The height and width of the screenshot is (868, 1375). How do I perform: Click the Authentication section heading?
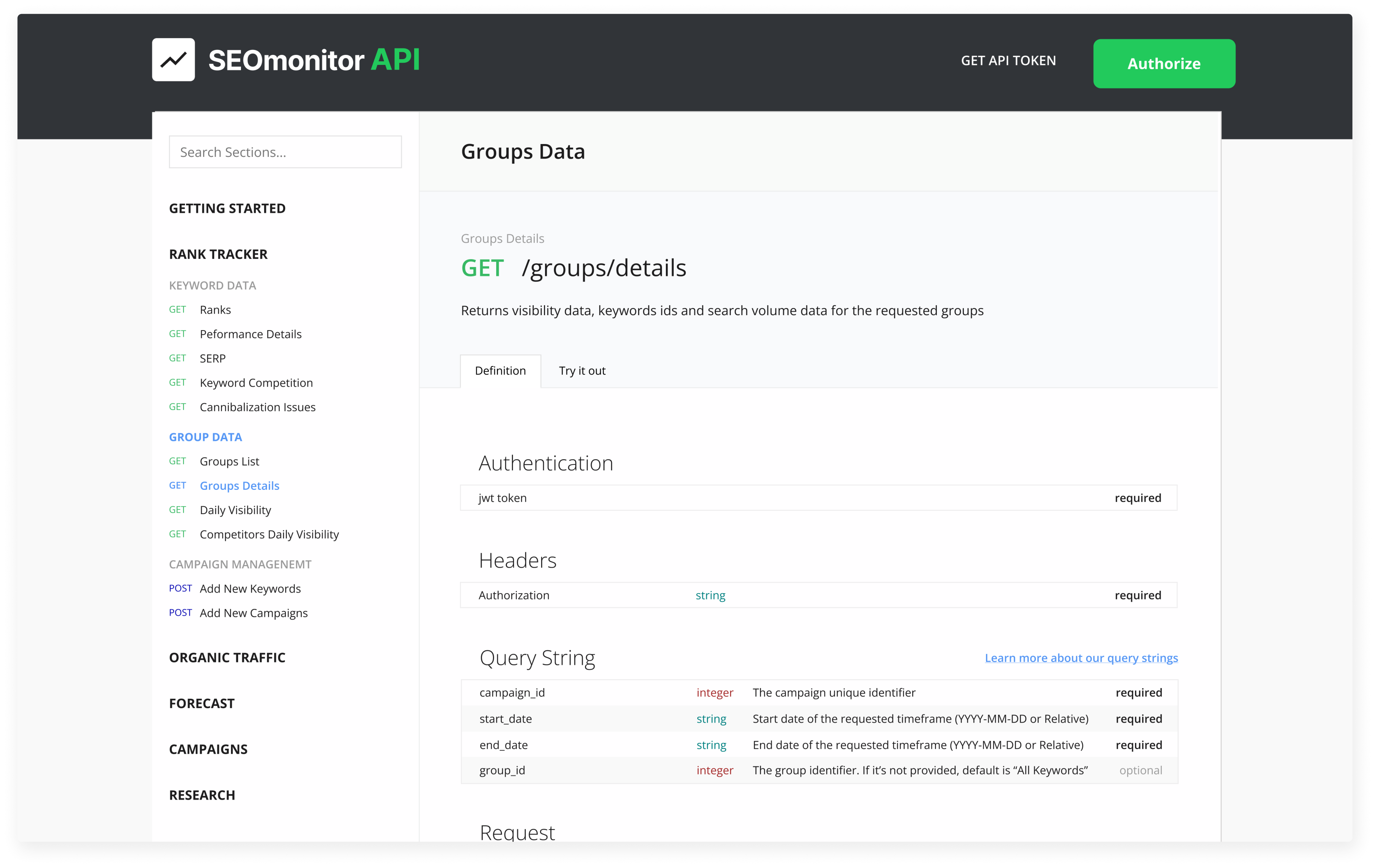click(545, 463)
